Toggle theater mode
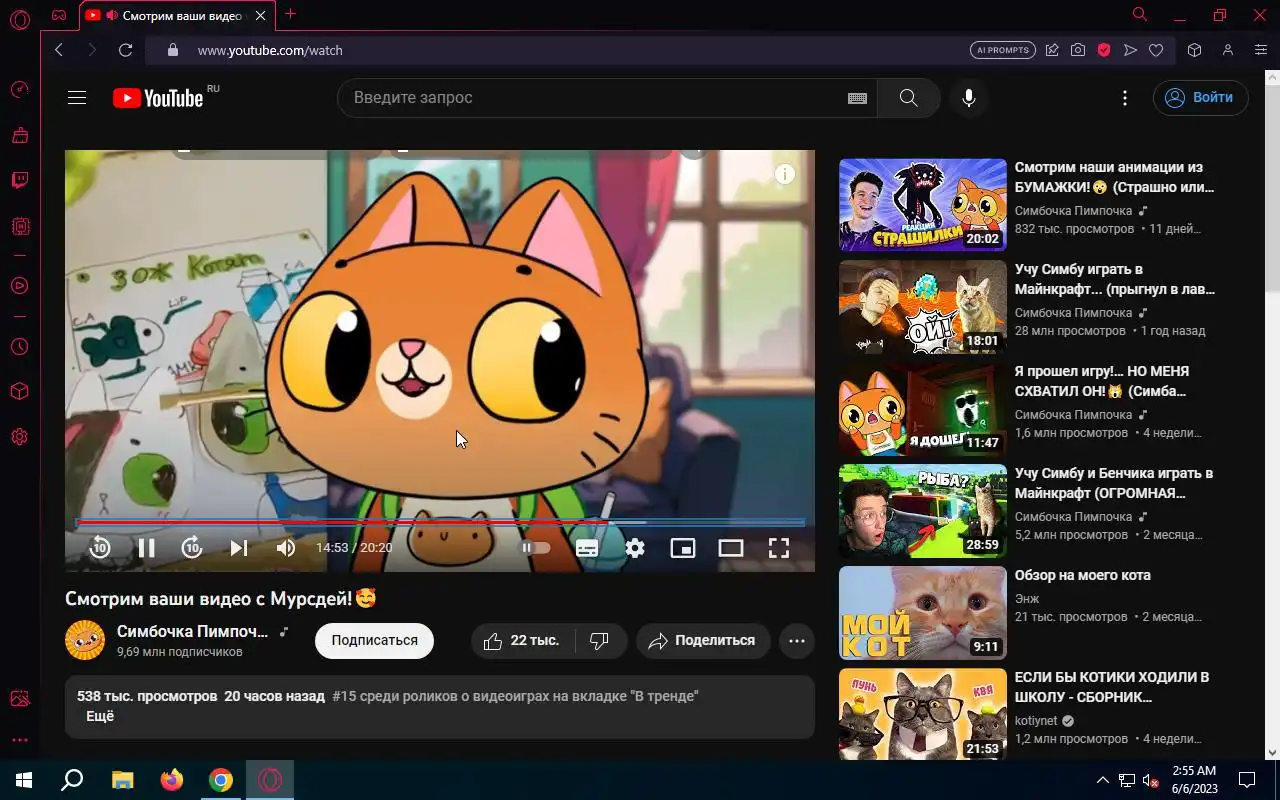The width and height of the screenshot is (1280, 800). point(731,547)
